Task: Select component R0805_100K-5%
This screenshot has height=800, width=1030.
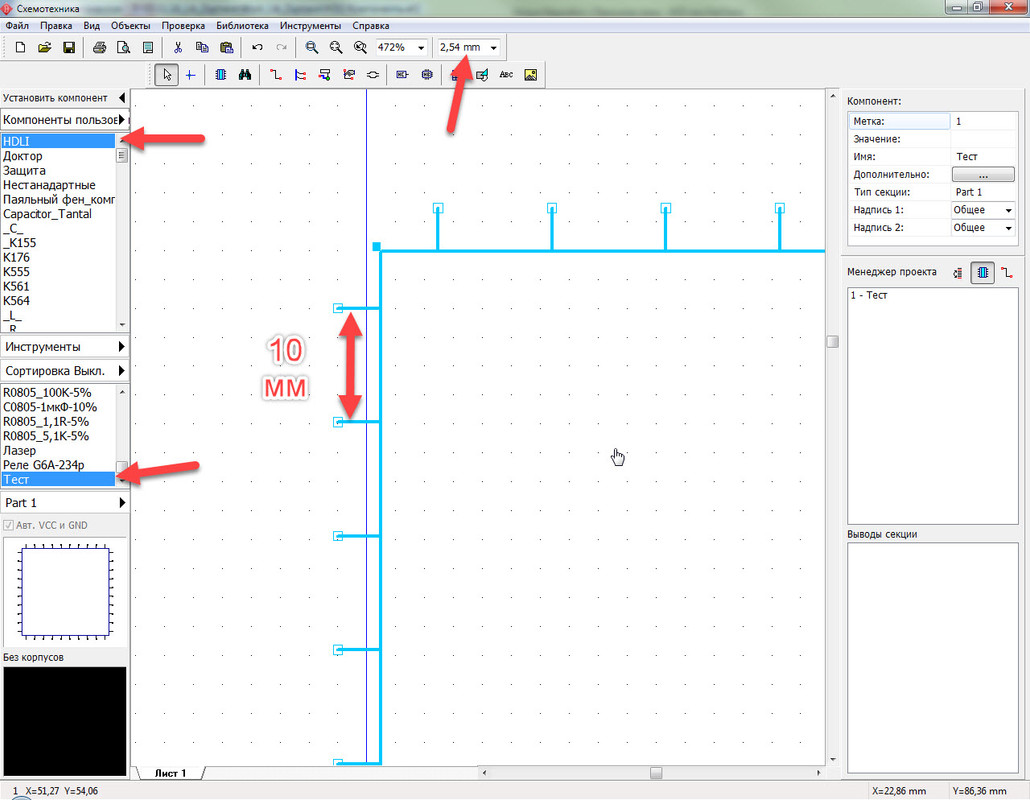Action: 58,393
